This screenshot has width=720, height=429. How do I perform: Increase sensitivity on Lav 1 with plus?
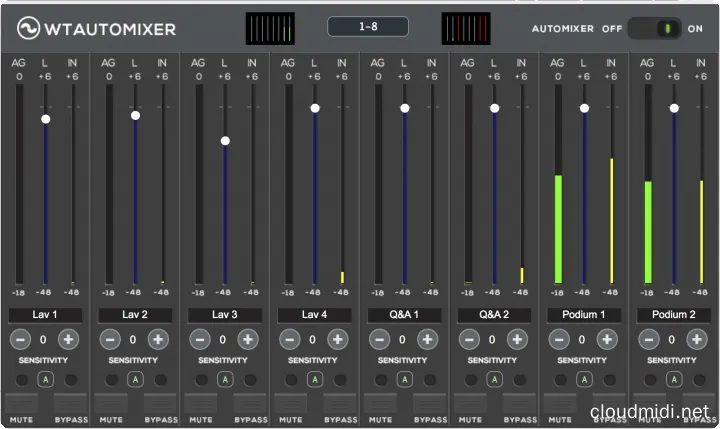67,339
